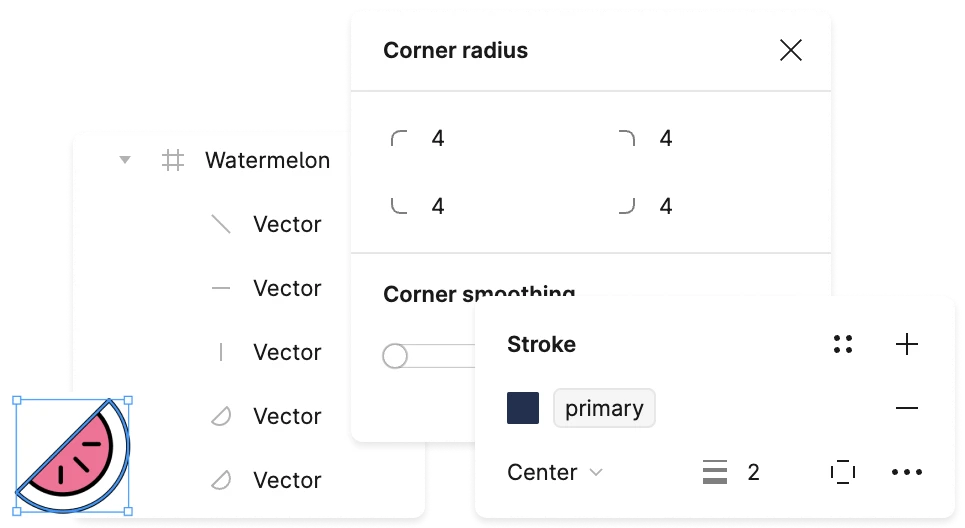Select the vertical line Vector layer
The height and width of the screenshot is (528, 965).
coord(265,352)
